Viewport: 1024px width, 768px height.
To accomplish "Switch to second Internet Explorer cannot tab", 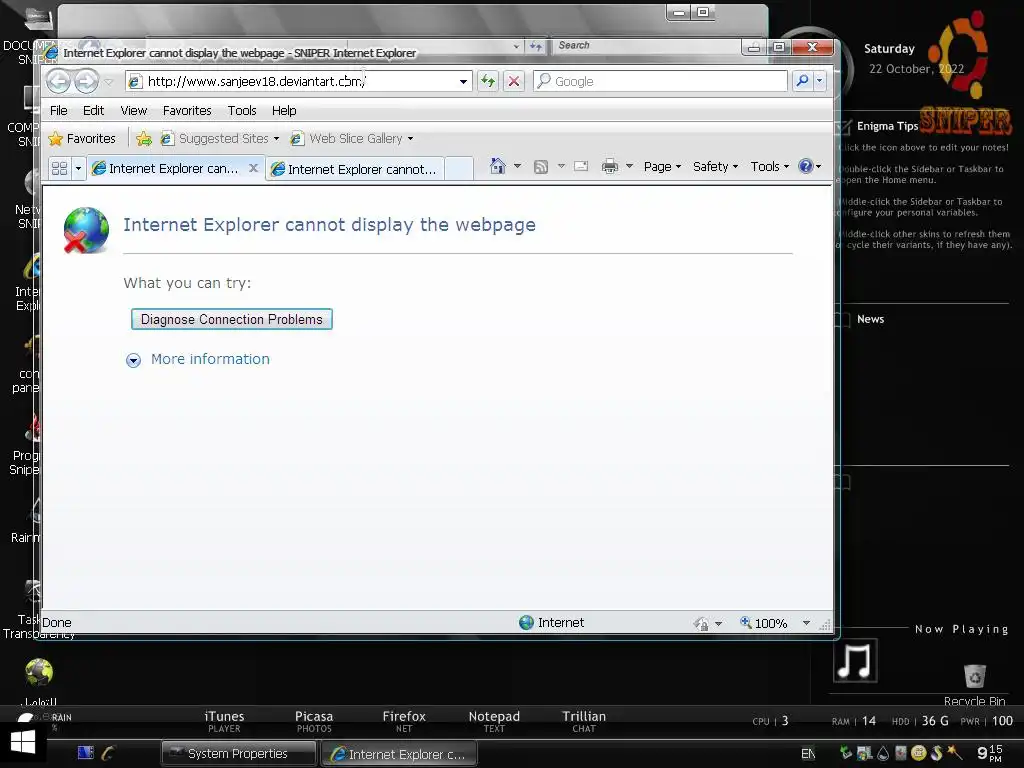I will [355, 169].
